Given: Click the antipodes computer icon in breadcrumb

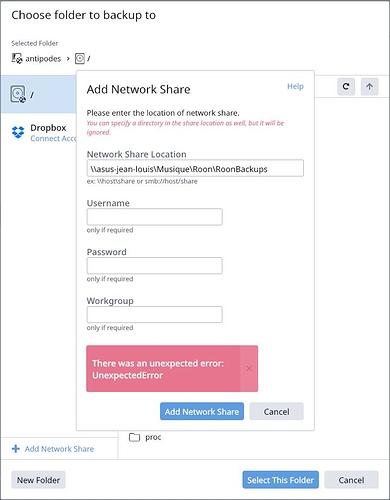Looking at the screenshot, I should point(17,58).
